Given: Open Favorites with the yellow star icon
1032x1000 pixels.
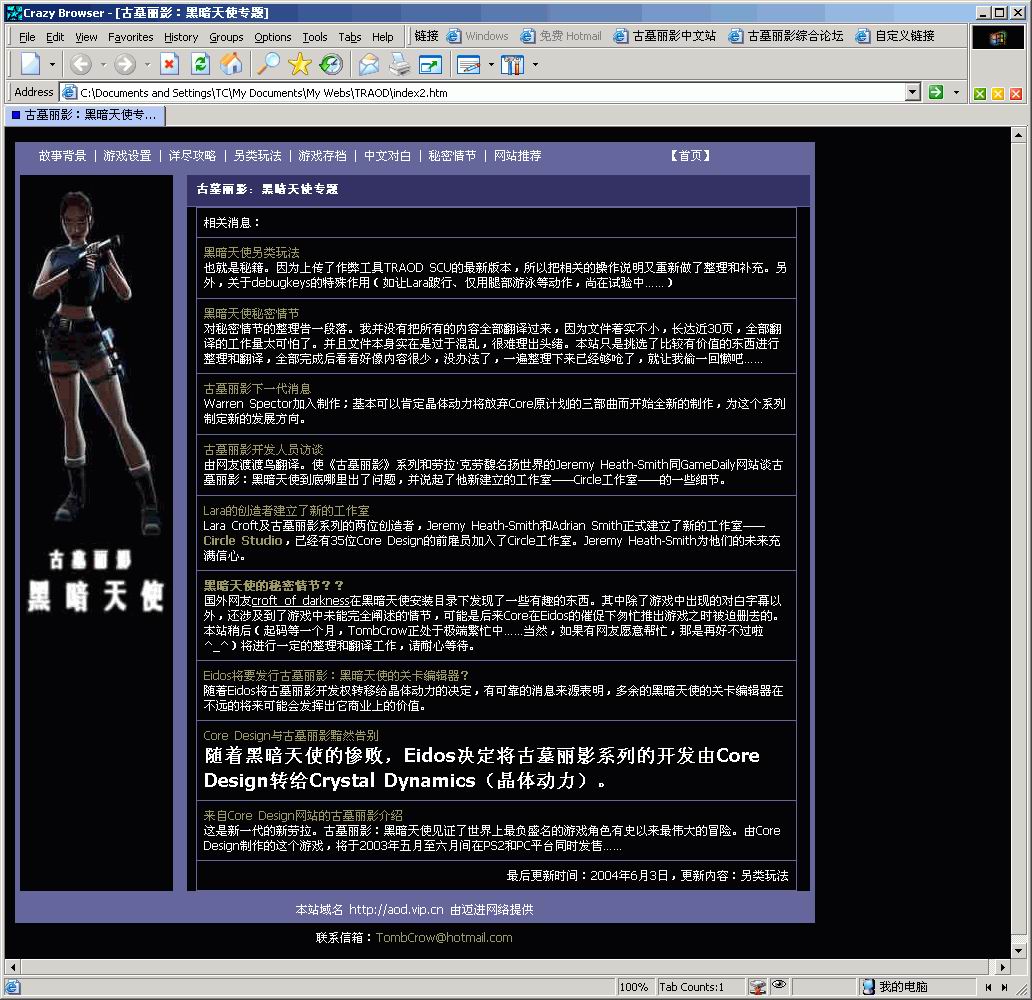Looking at the screenshot, I should [299, 64].
